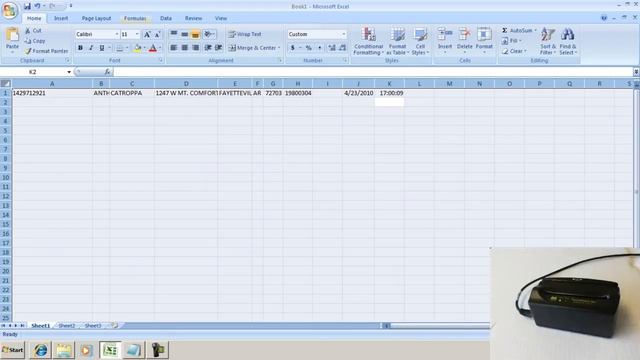The height and width of the screenshot is (360, 640).
Task: Switch to the View tab
Action: click(221, 18)
